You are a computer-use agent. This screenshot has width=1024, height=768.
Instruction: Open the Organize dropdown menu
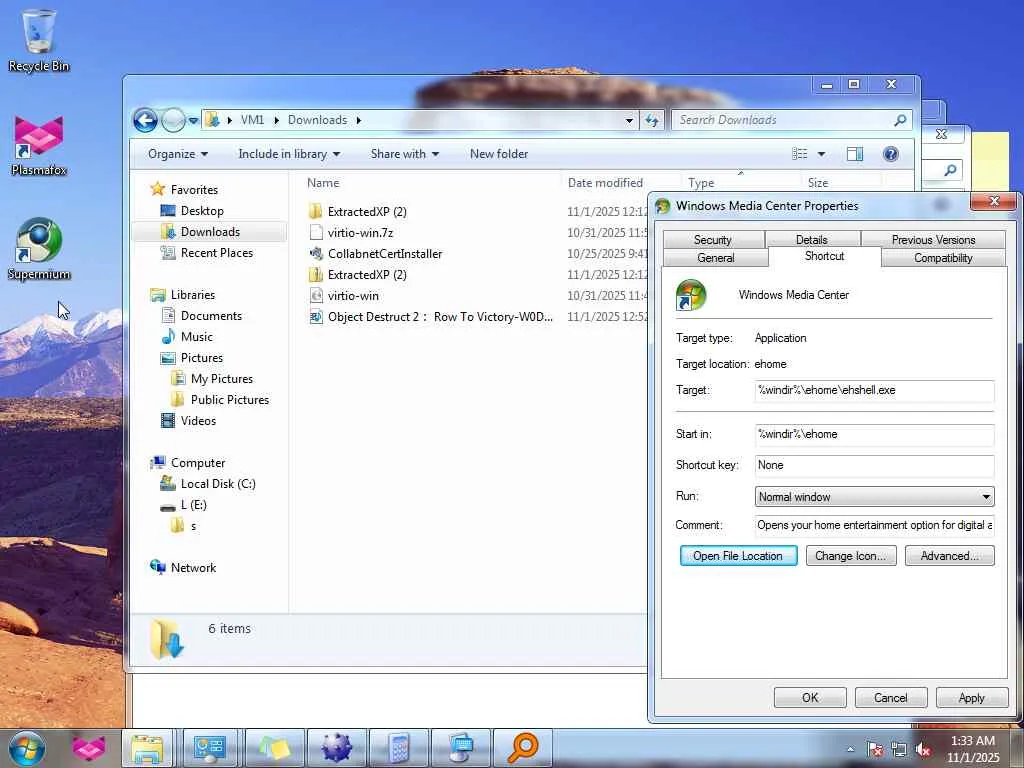tap(178, 153)
